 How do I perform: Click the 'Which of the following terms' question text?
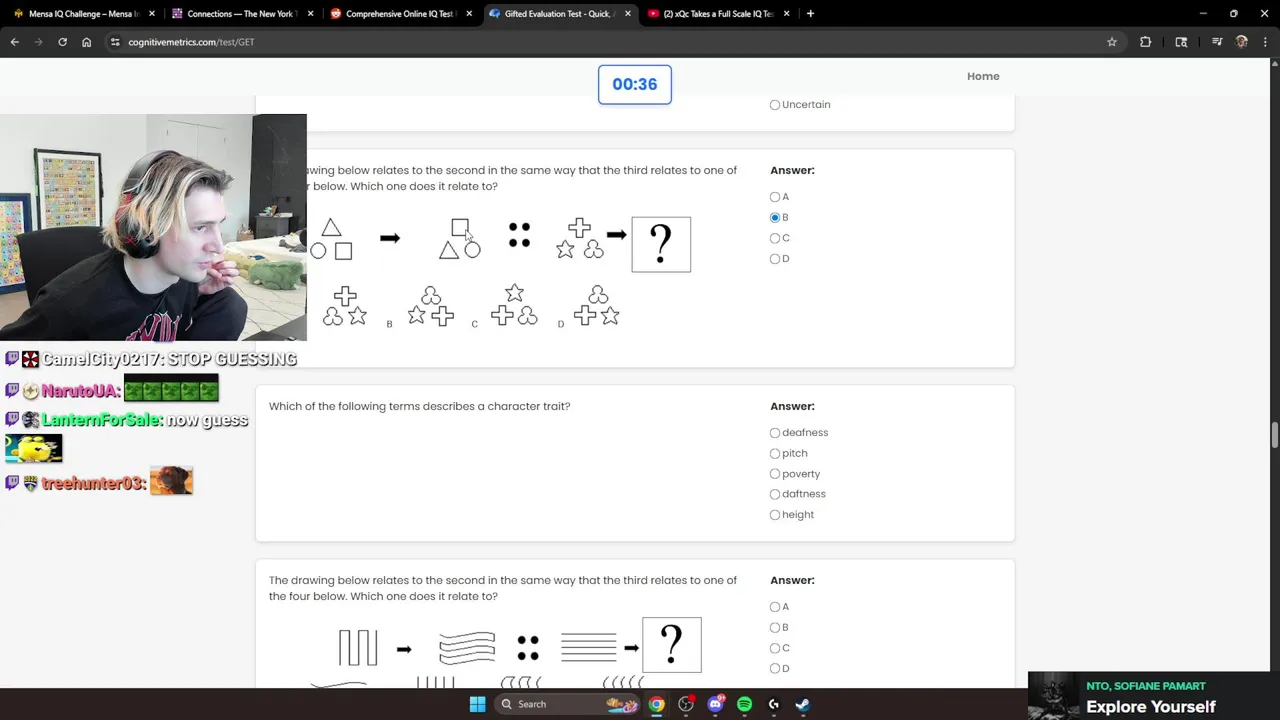(x=419, y=406)
